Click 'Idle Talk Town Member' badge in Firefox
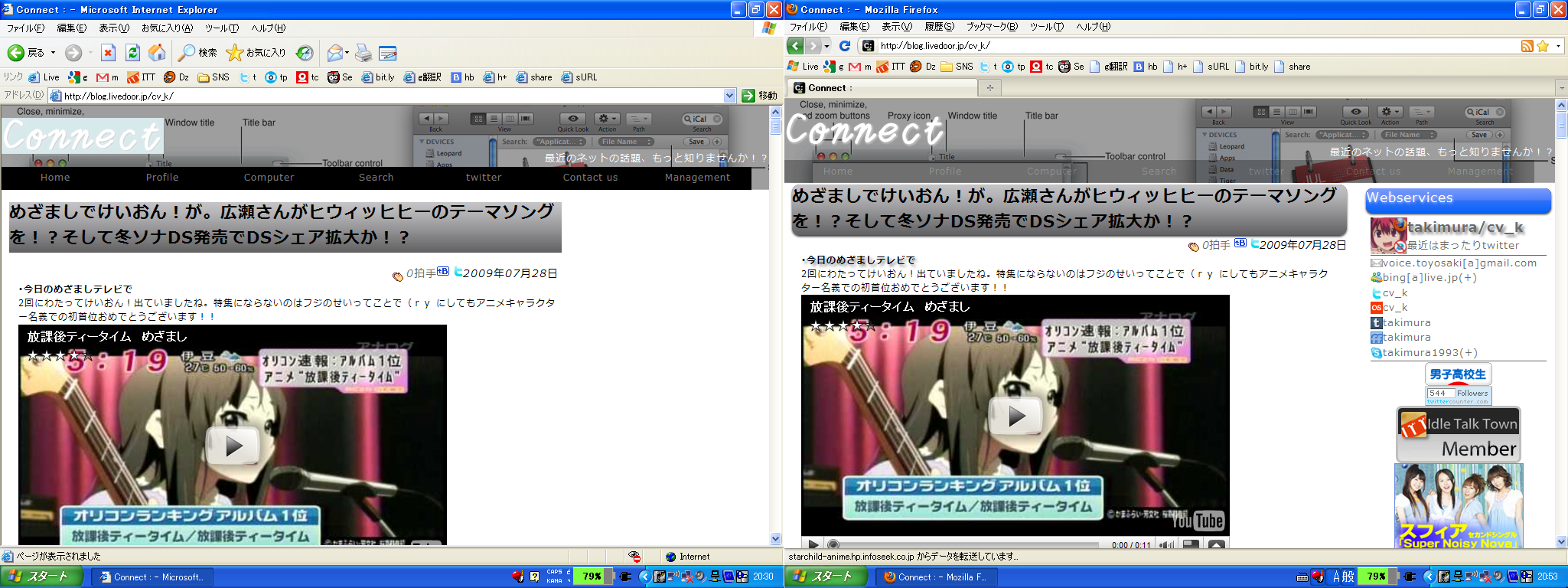The image size is (1568, 588). pos(1459,434)
